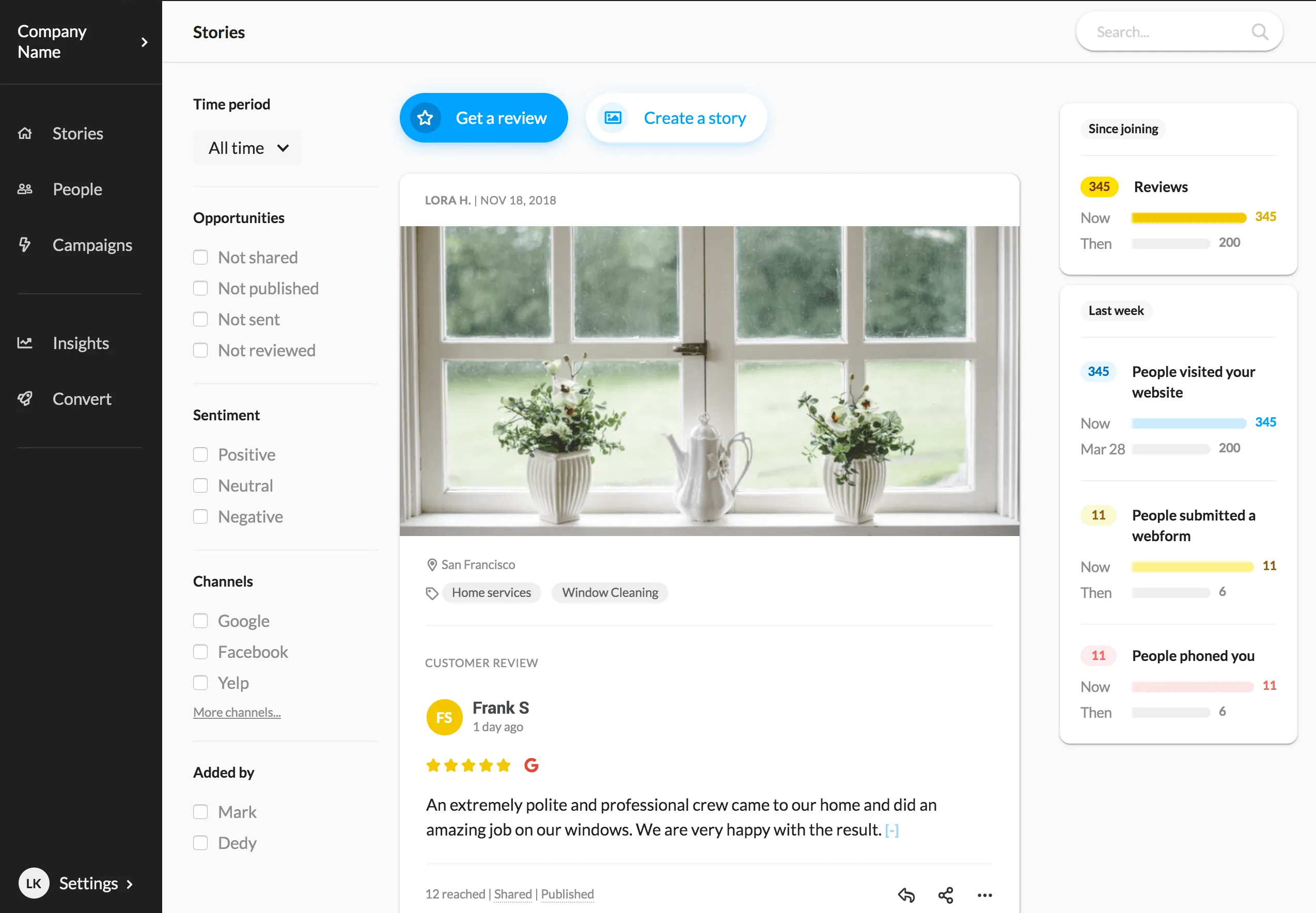Viewport: 1316px width, 913px height.
Task: Open the window flowers story photo
Action: 710,381
